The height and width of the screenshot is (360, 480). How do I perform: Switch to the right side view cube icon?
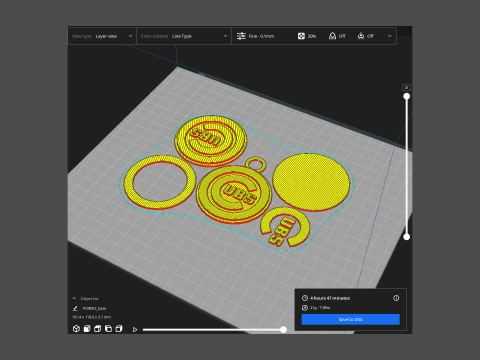point(119,329)
